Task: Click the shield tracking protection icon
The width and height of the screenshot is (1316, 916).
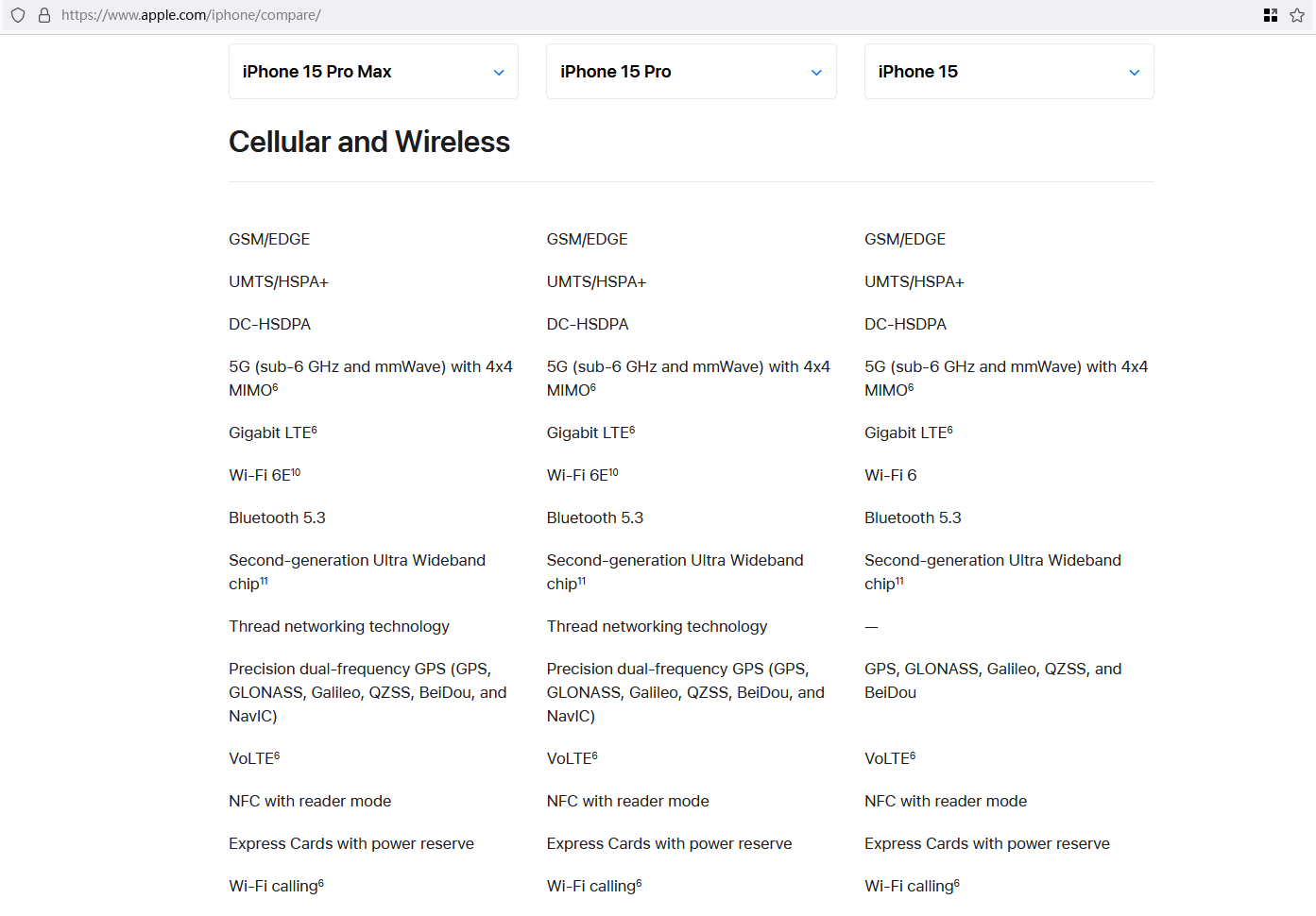Action: tap(18, 15)
